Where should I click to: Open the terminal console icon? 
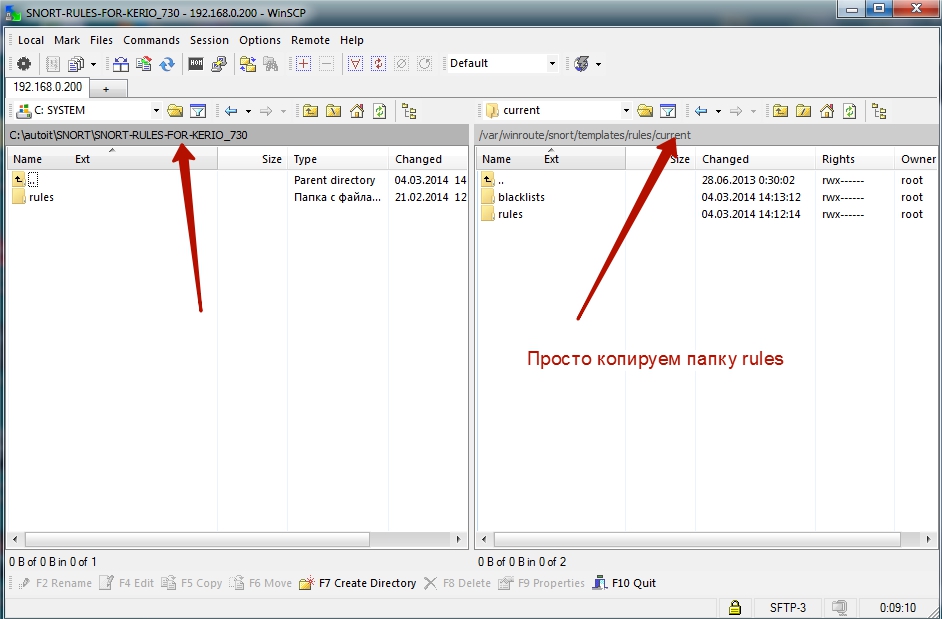[x=196, y=63]
